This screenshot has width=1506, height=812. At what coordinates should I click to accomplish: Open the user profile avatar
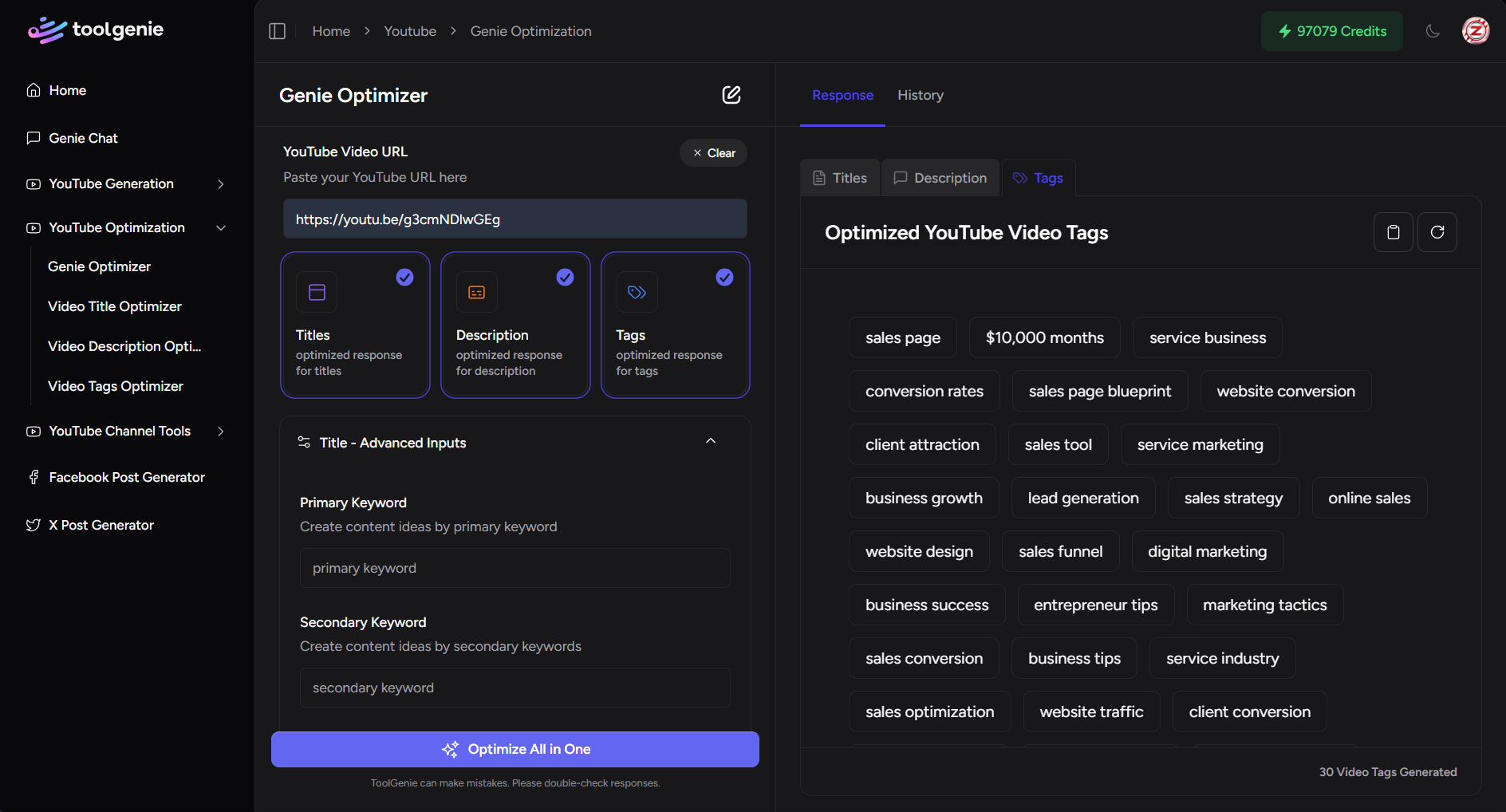(x=1475, y=31)
